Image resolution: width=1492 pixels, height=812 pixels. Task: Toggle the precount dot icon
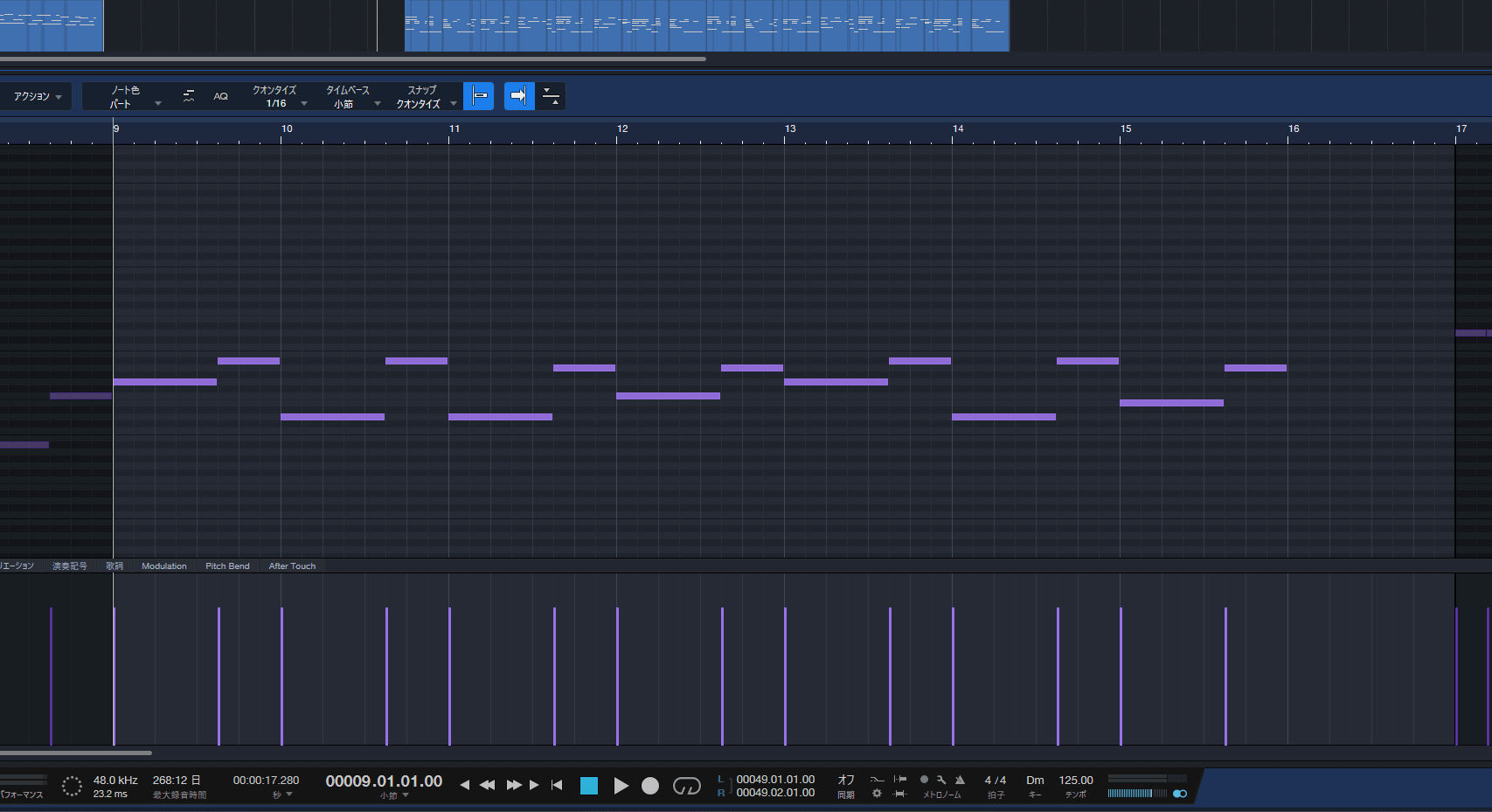(924, 779)
